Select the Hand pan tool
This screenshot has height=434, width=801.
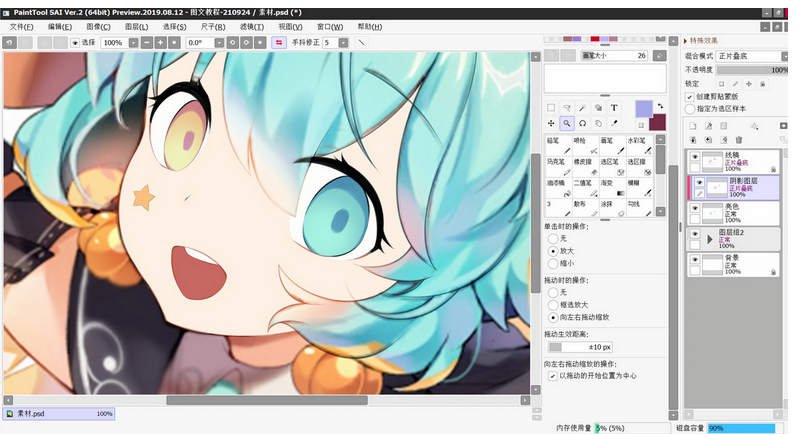(598, 123)
